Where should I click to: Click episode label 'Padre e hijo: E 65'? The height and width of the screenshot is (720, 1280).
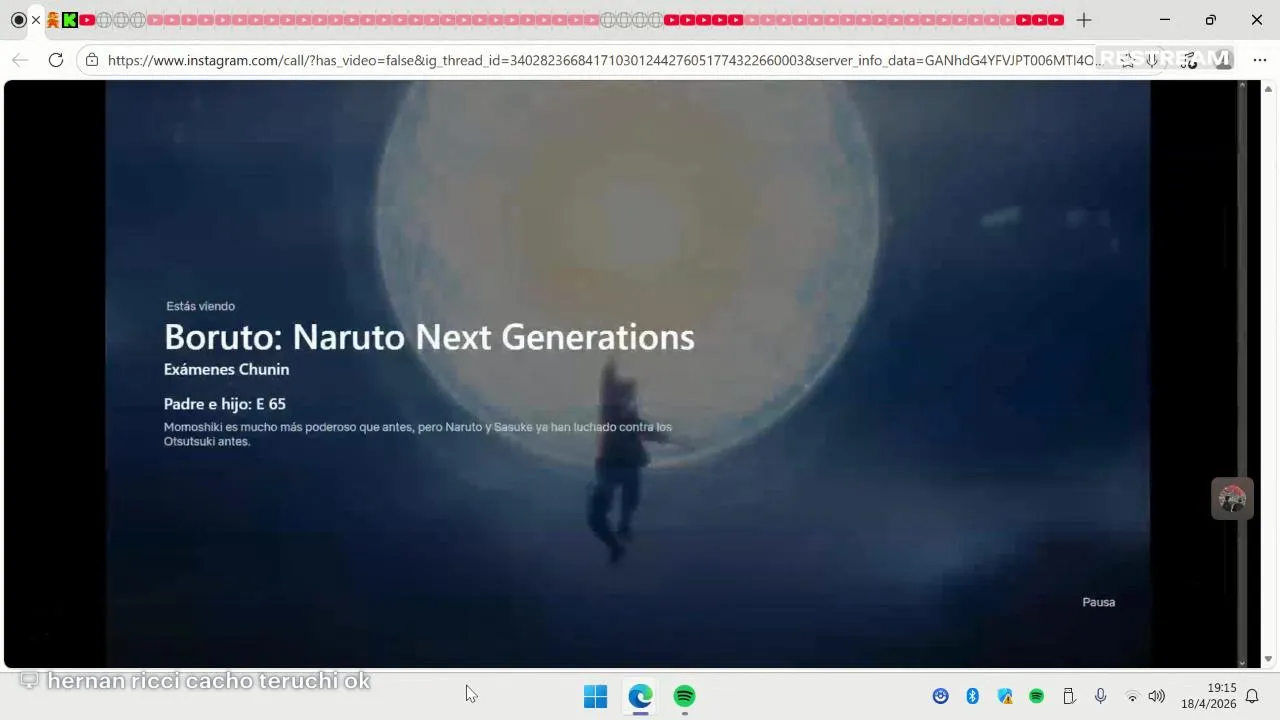225,404
